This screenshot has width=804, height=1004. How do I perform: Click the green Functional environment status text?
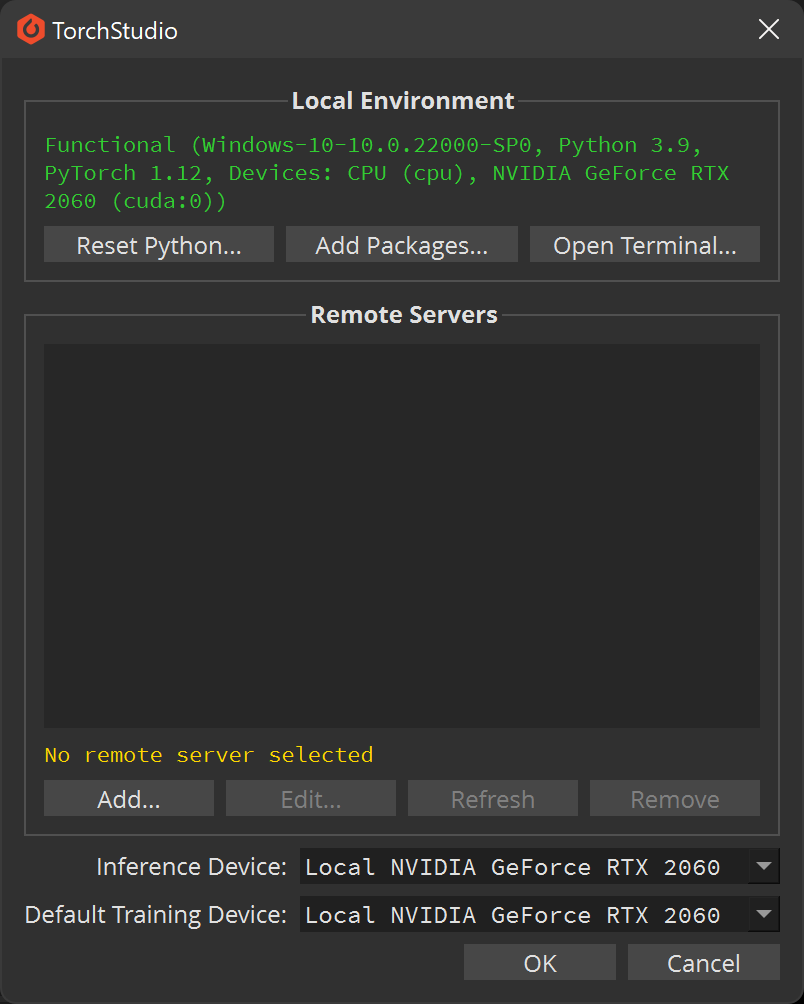(x=387, y=173)
